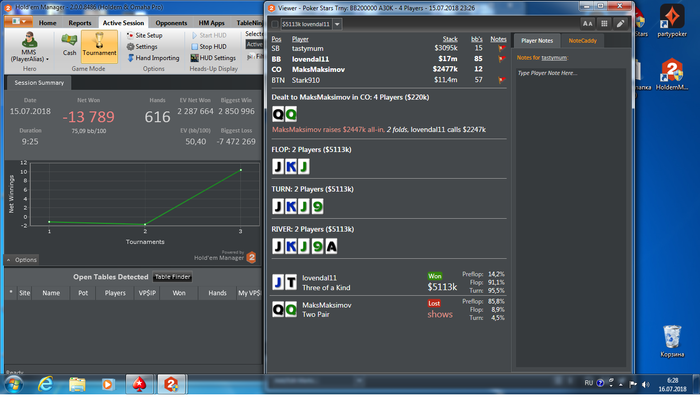This screenshot has width=700, height=419.
Task: Open HUD Settings
Action: pos(213,58)
